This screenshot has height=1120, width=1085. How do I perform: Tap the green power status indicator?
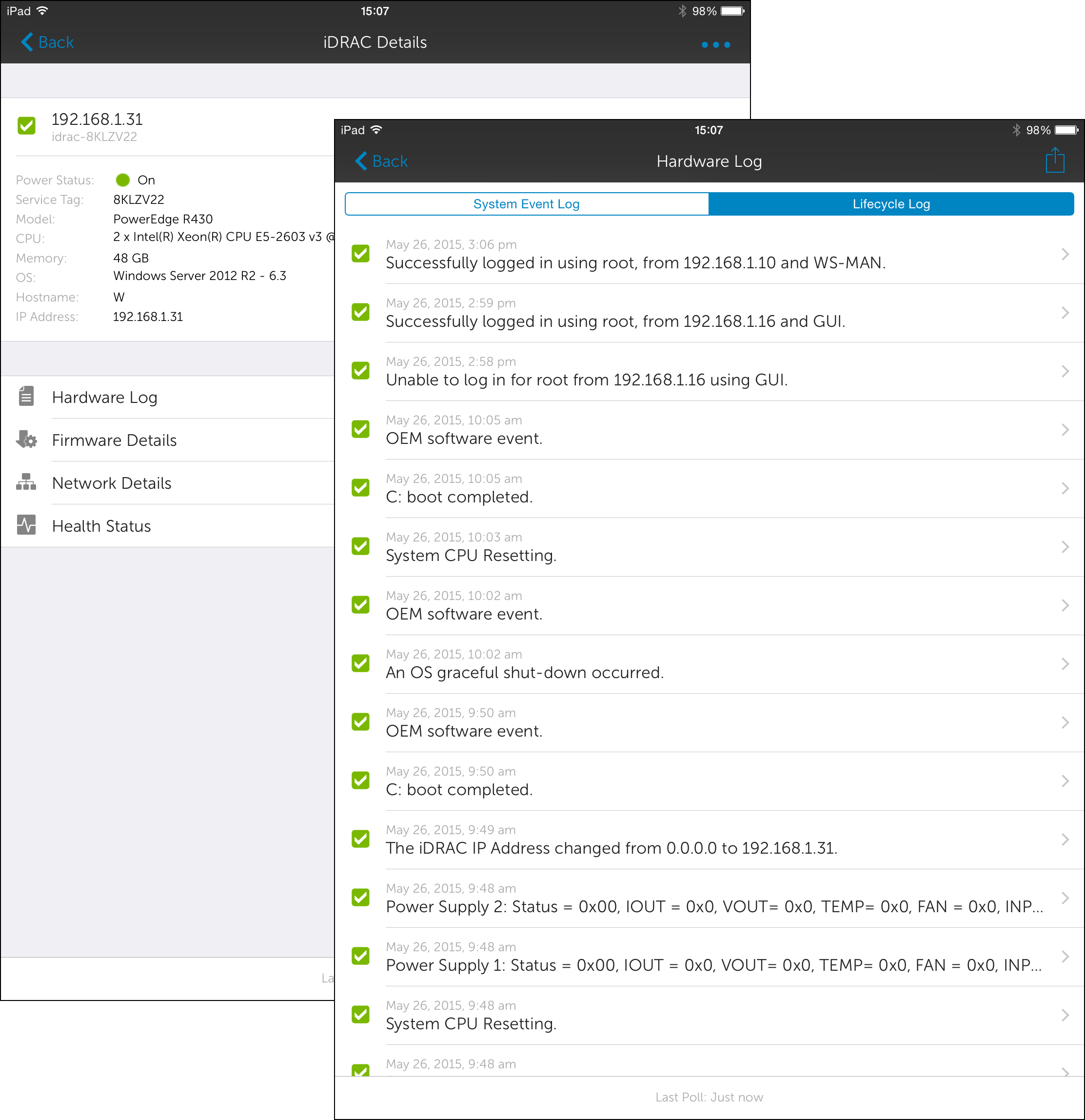(x=122, y=180)
